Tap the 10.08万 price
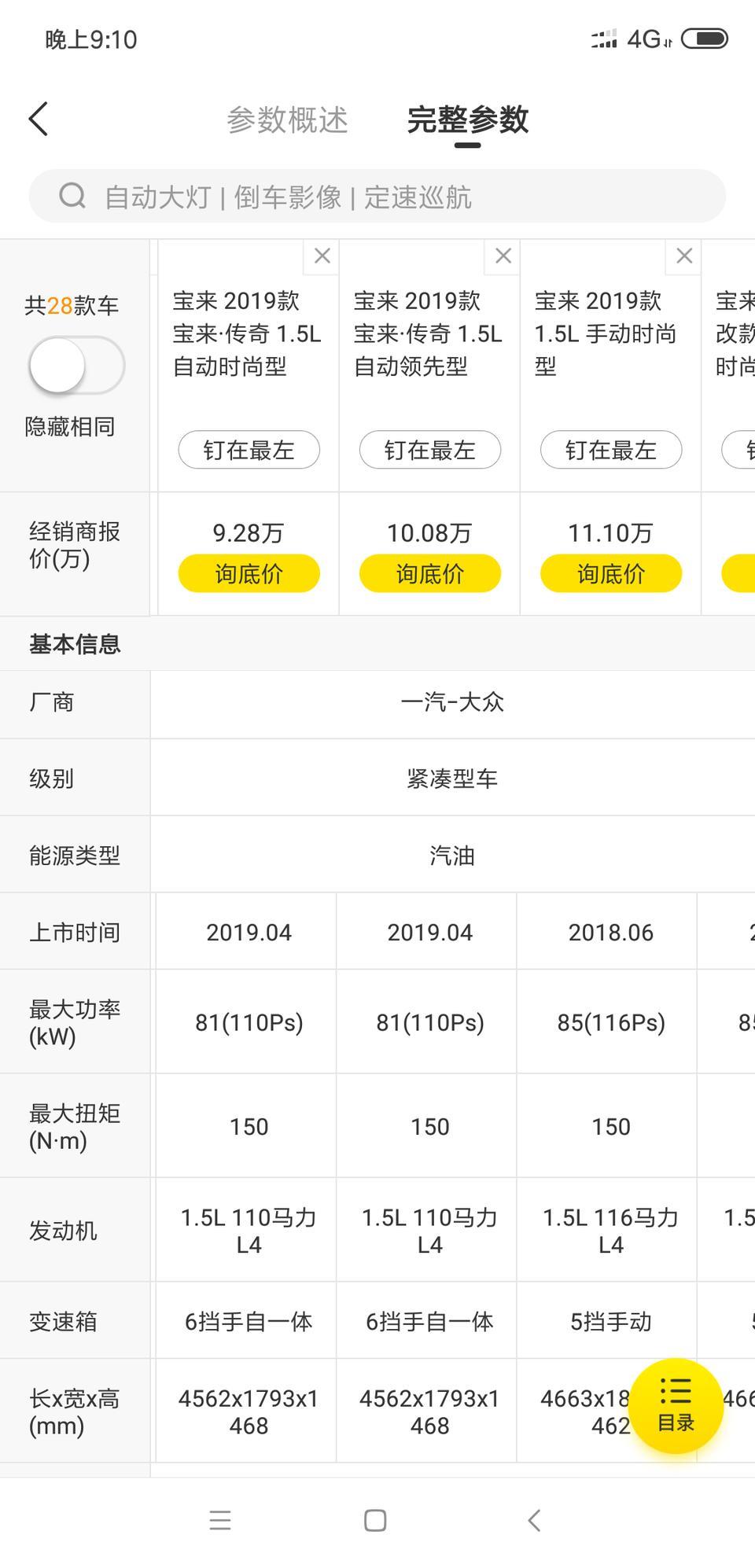The width and height of the screenshot is (755, 1568). (429, 533)
